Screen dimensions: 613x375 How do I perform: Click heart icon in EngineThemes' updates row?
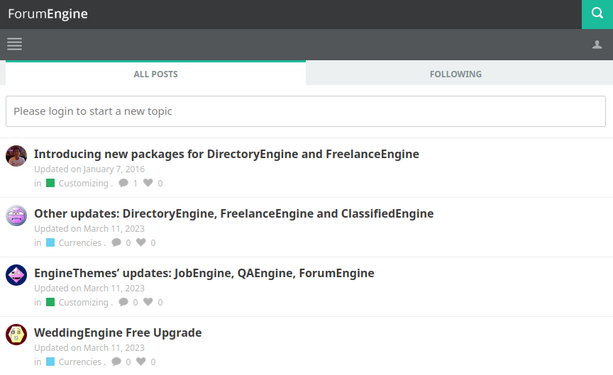(148, 301)
